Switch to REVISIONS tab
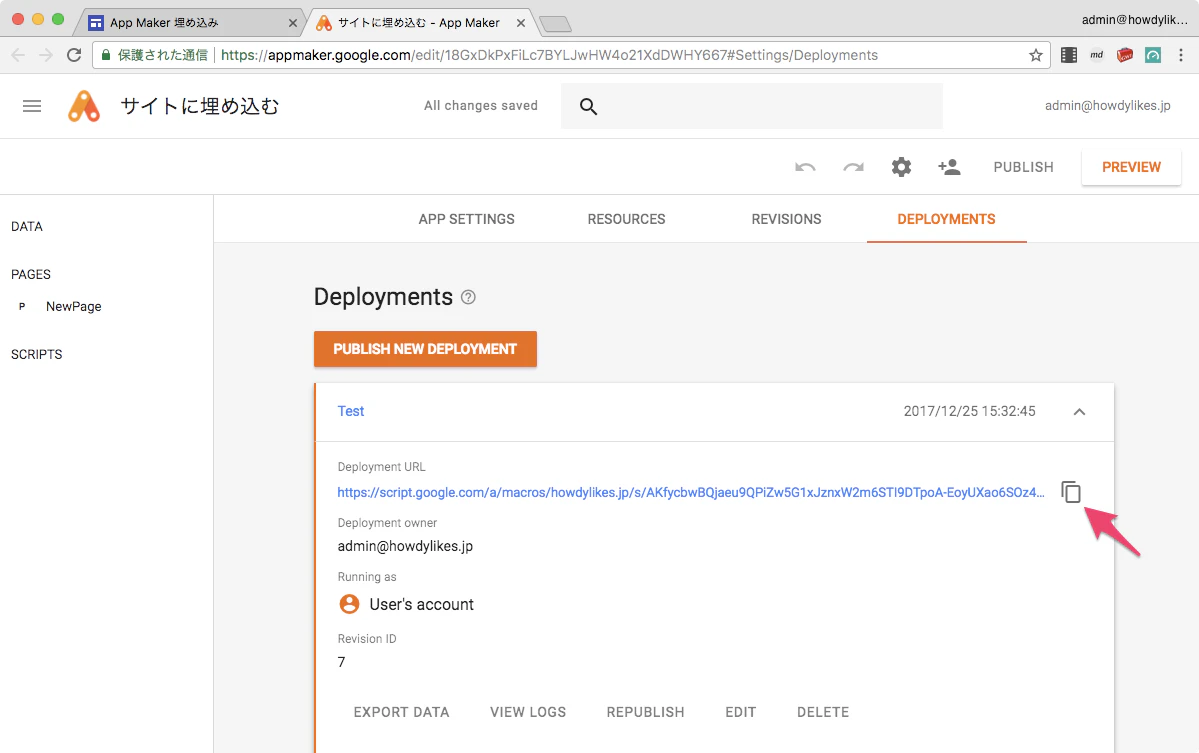The width and height of the screenshot is (1199, 753). click(x=786, y=219)
